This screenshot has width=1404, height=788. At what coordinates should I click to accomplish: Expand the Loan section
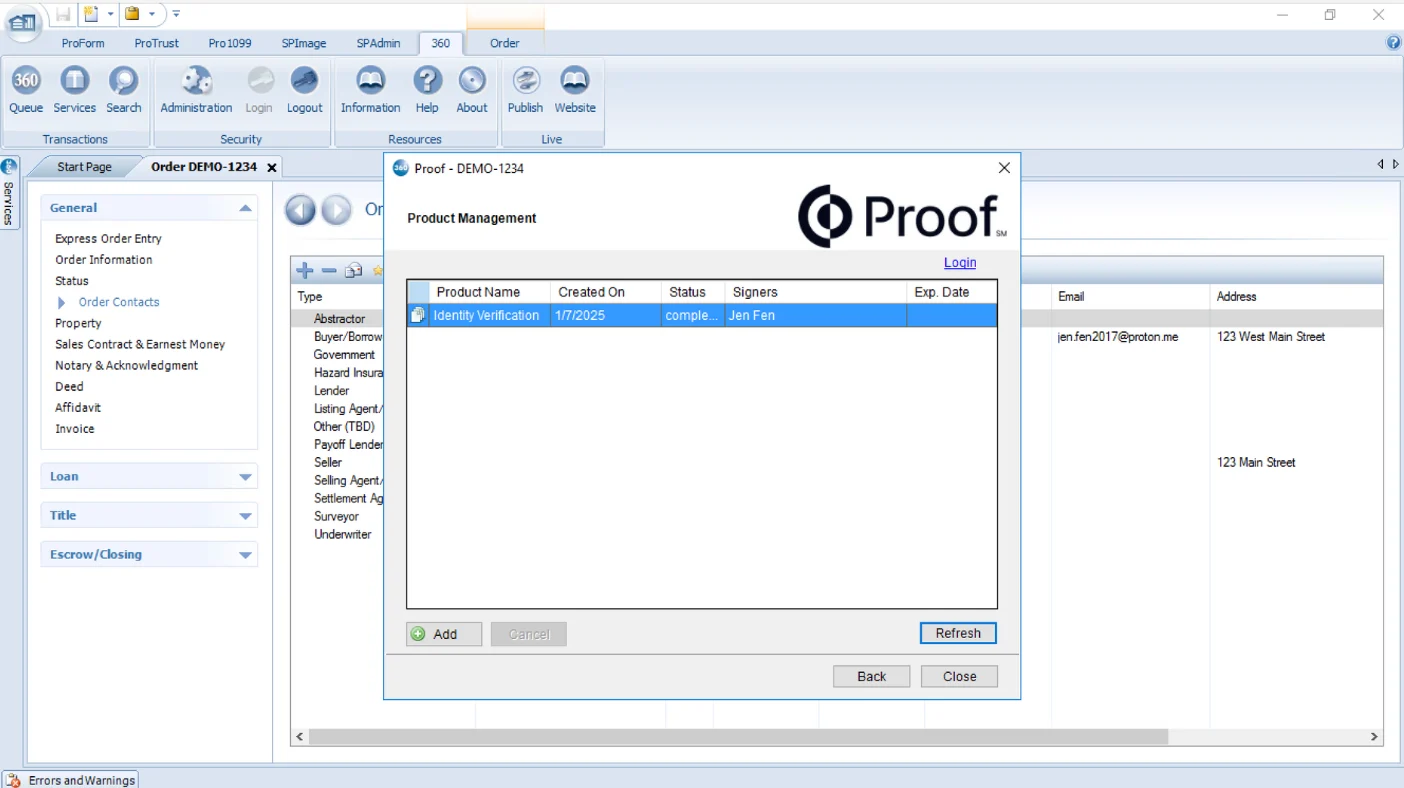pyautogui.click(x=245, y=477)
